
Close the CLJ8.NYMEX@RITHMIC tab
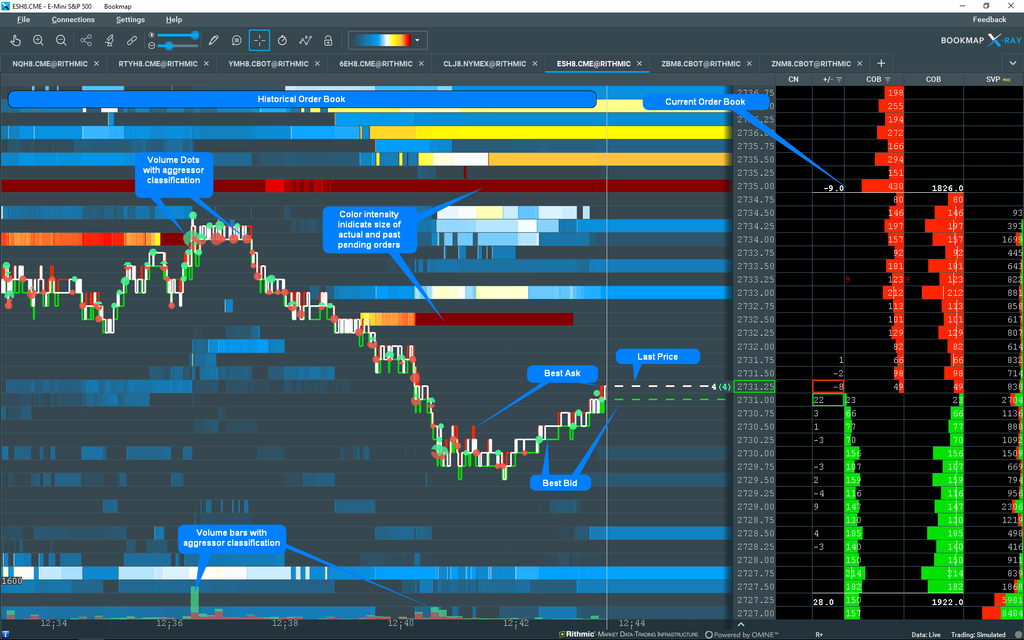coord(533,64)
